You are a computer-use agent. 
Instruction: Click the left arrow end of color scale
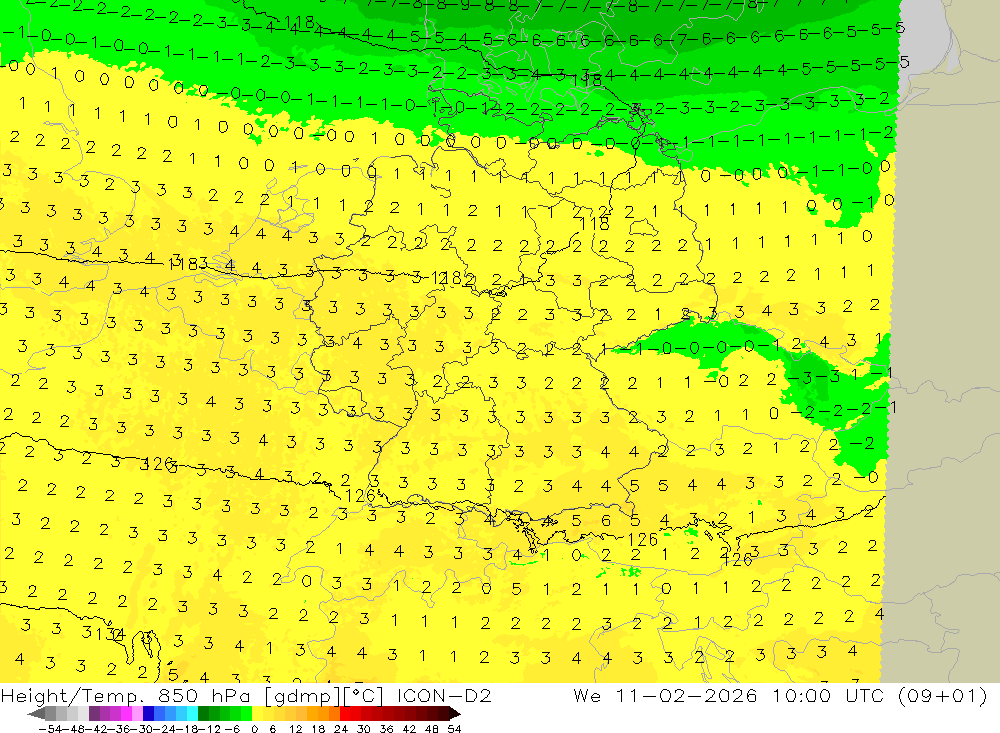point(36,713)
